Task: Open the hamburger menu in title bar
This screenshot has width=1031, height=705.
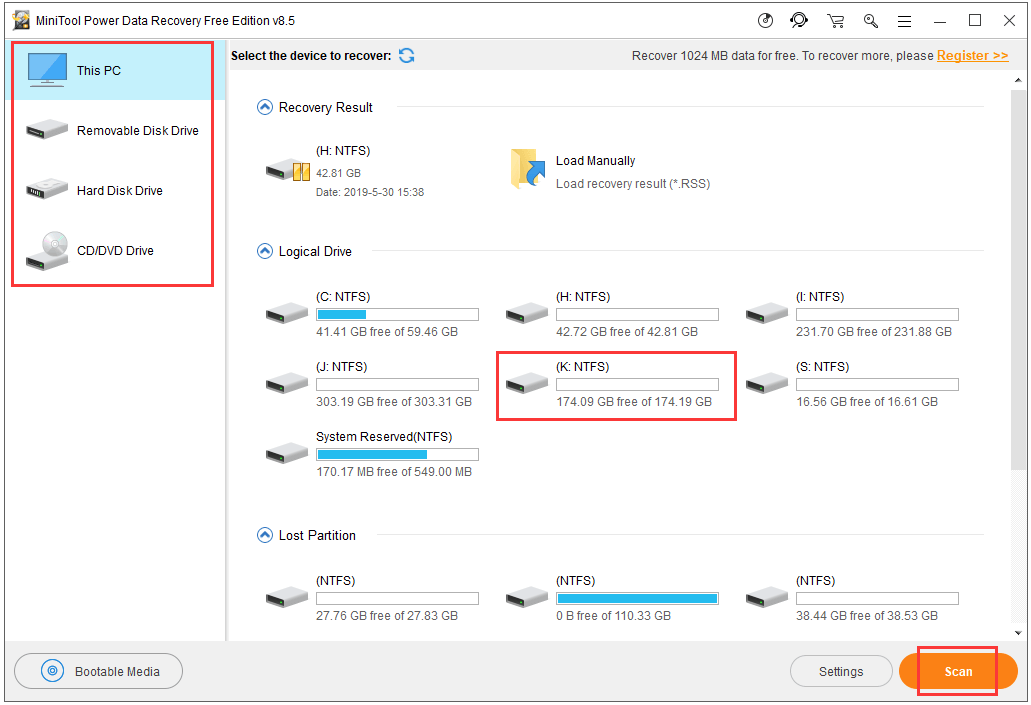Action: [906, 20]
